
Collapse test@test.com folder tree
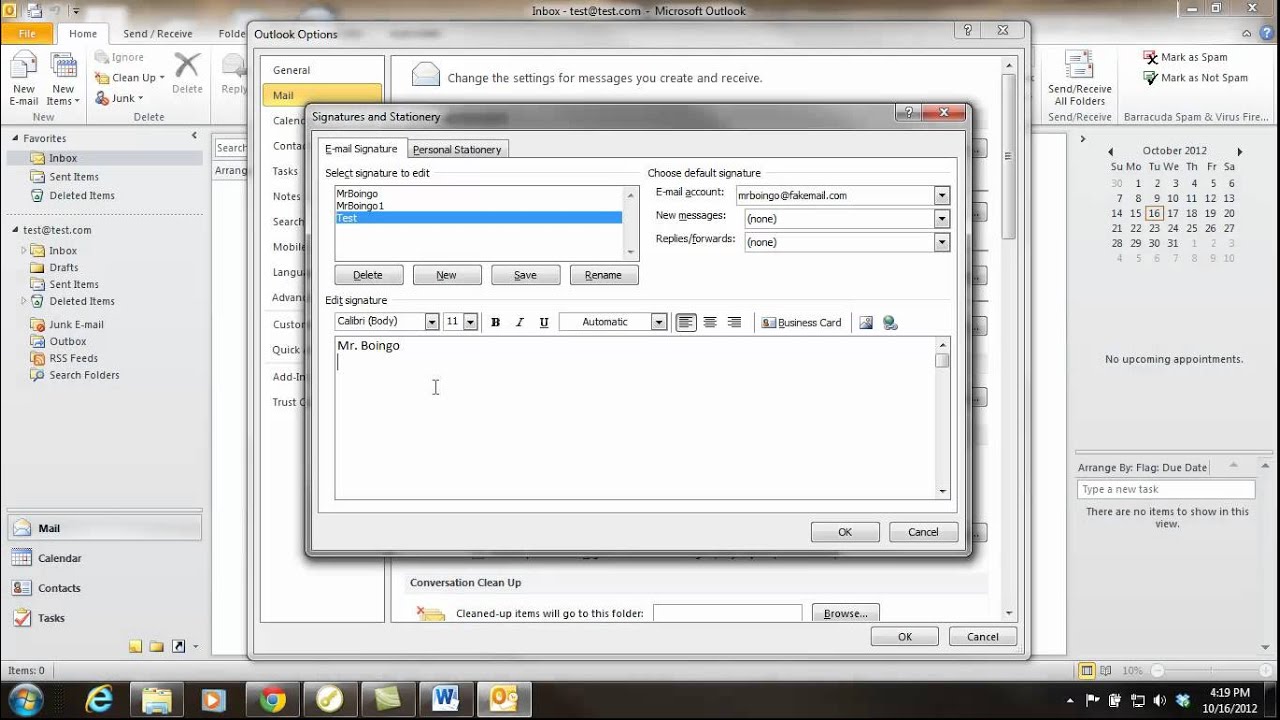17,230
